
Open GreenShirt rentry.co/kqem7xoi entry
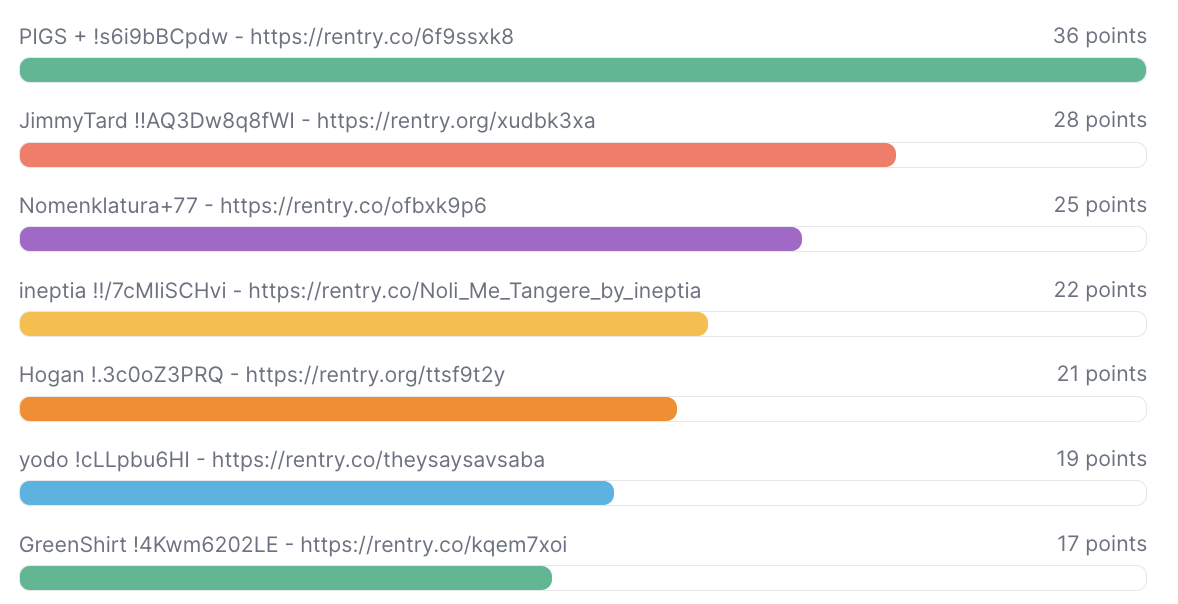(293, 545)
